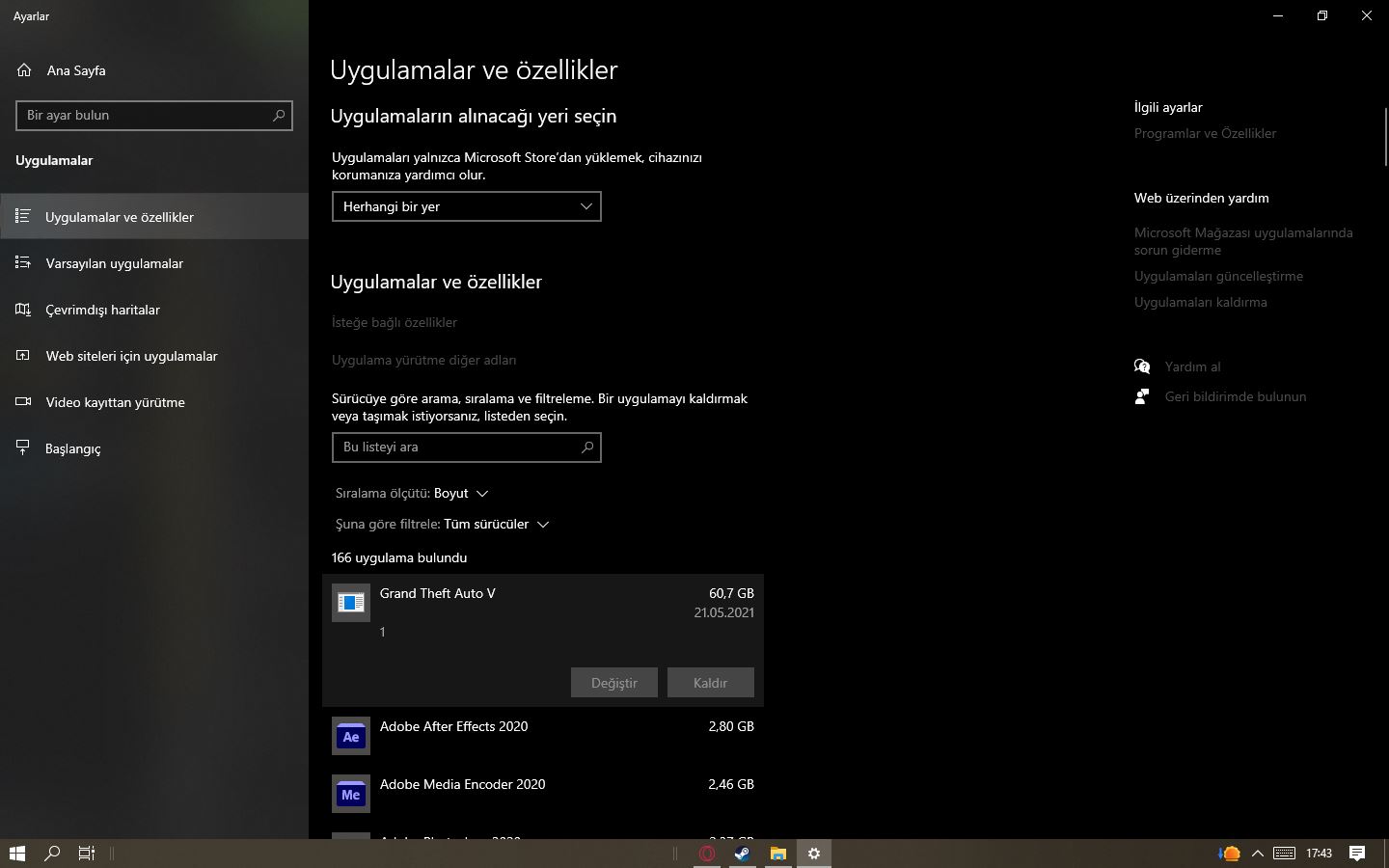Open Web siteleri için uygulamalar
The width and height of the screenshot is (1389, 868).
[154, 356]
